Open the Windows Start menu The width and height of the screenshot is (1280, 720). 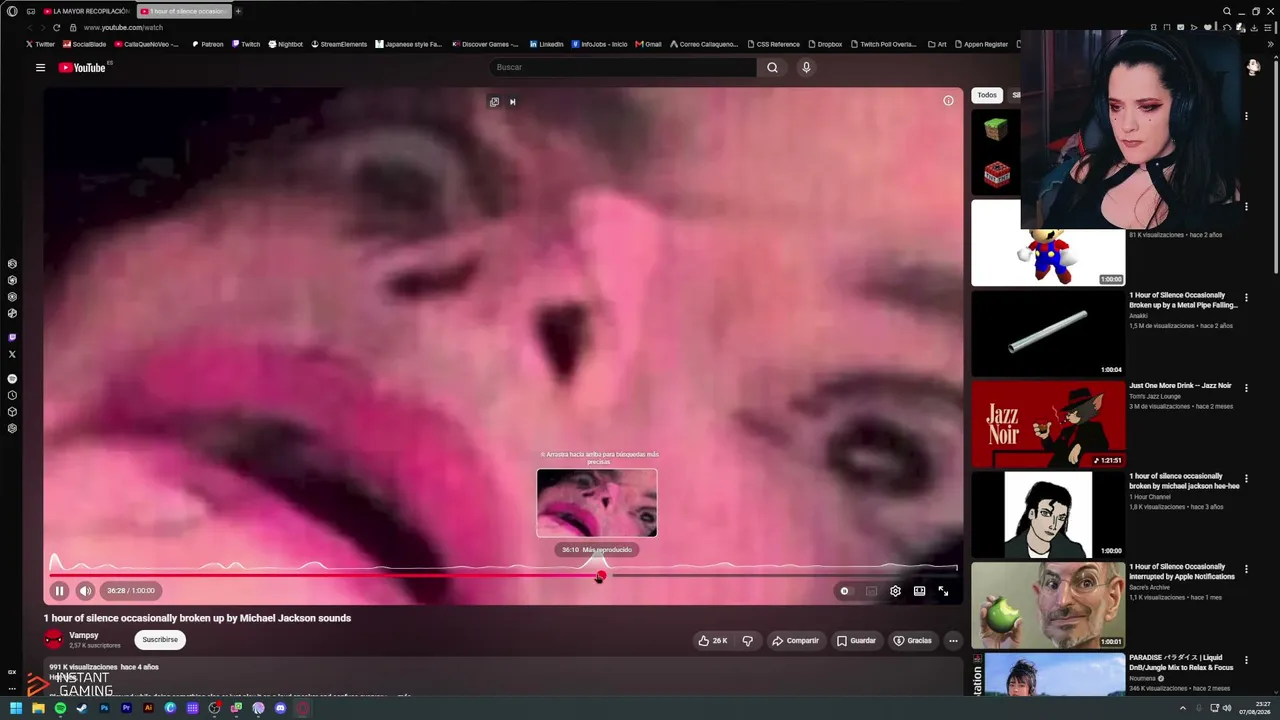click(16, 708)
